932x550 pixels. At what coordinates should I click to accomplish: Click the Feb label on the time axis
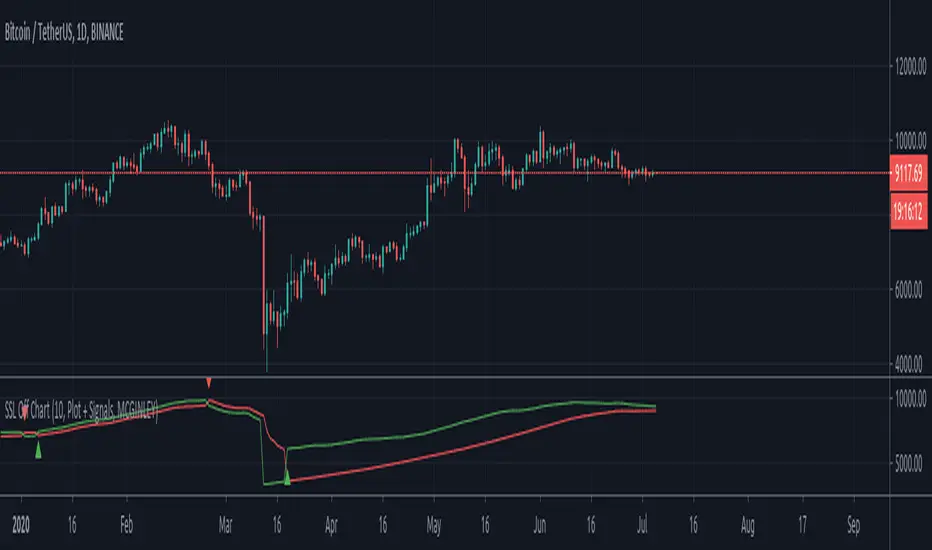click(x=126, y=523)
